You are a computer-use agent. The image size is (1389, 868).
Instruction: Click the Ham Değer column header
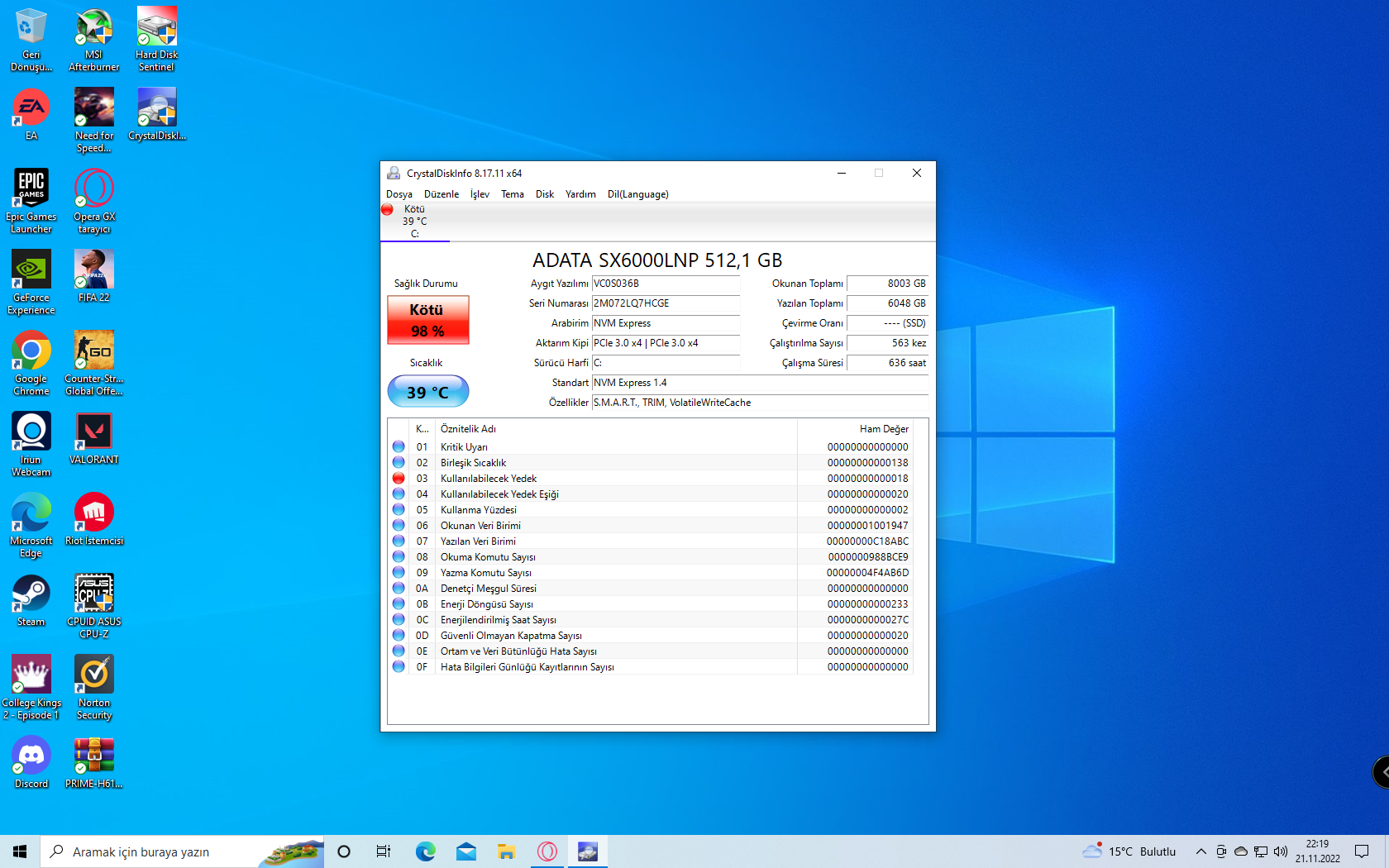[x=883, y=429]
